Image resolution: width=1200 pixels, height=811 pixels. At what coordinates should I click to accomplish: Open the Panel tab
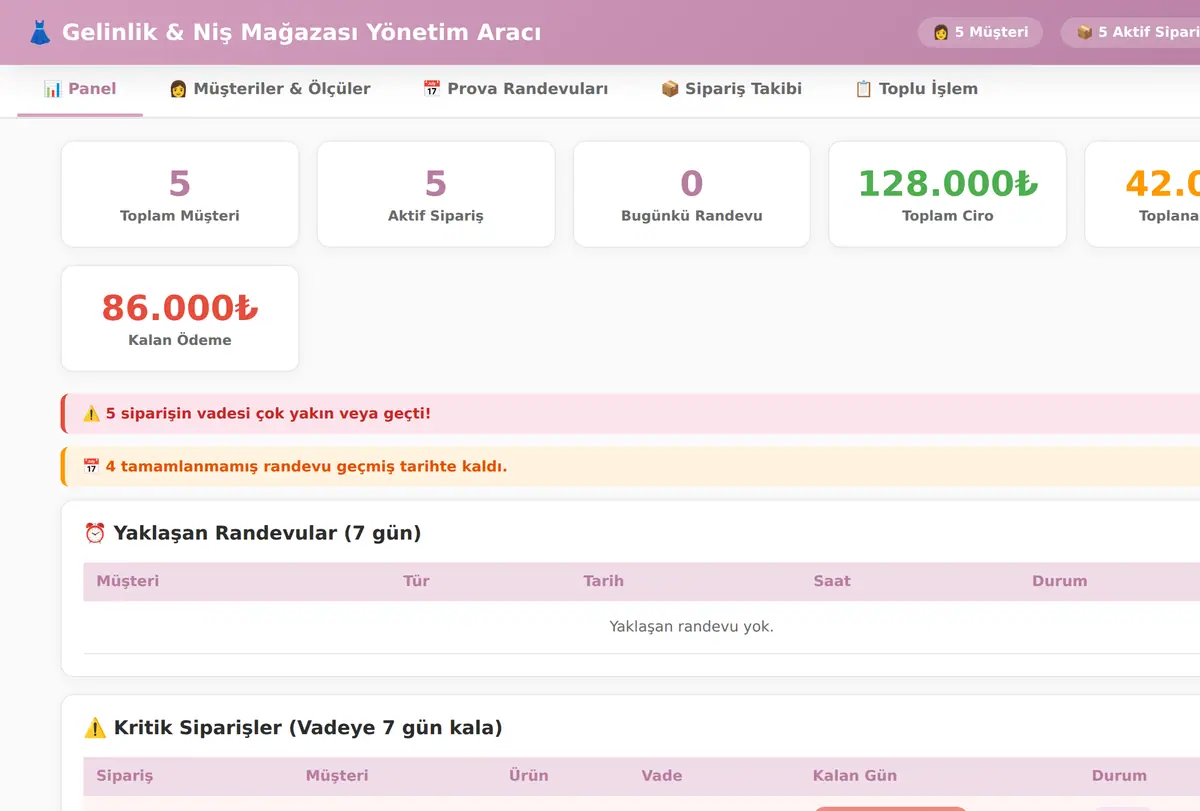click(x=80, y=89)
